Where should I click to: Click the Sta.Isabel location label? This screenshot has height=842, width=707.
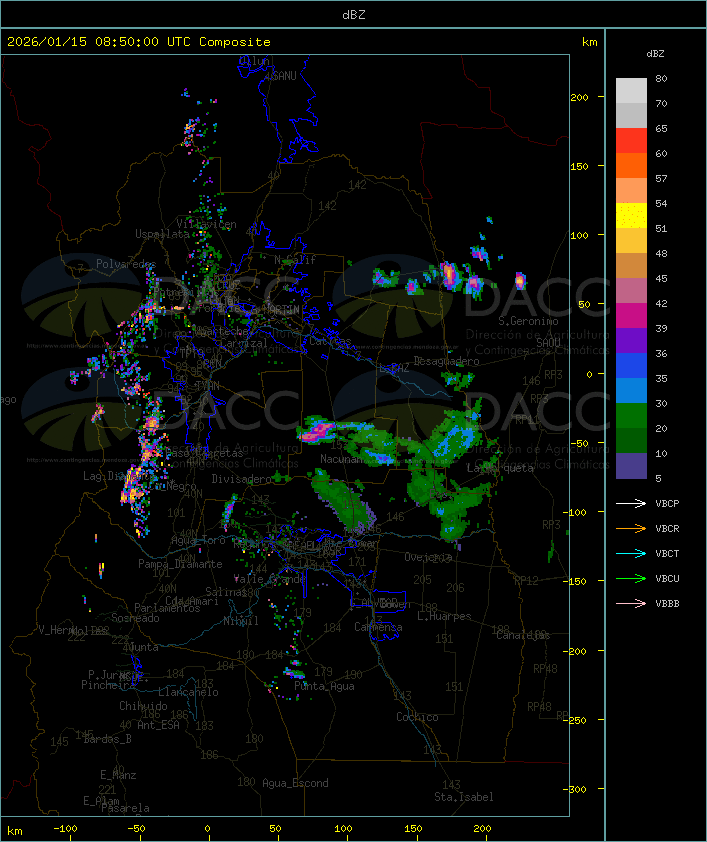464,797
